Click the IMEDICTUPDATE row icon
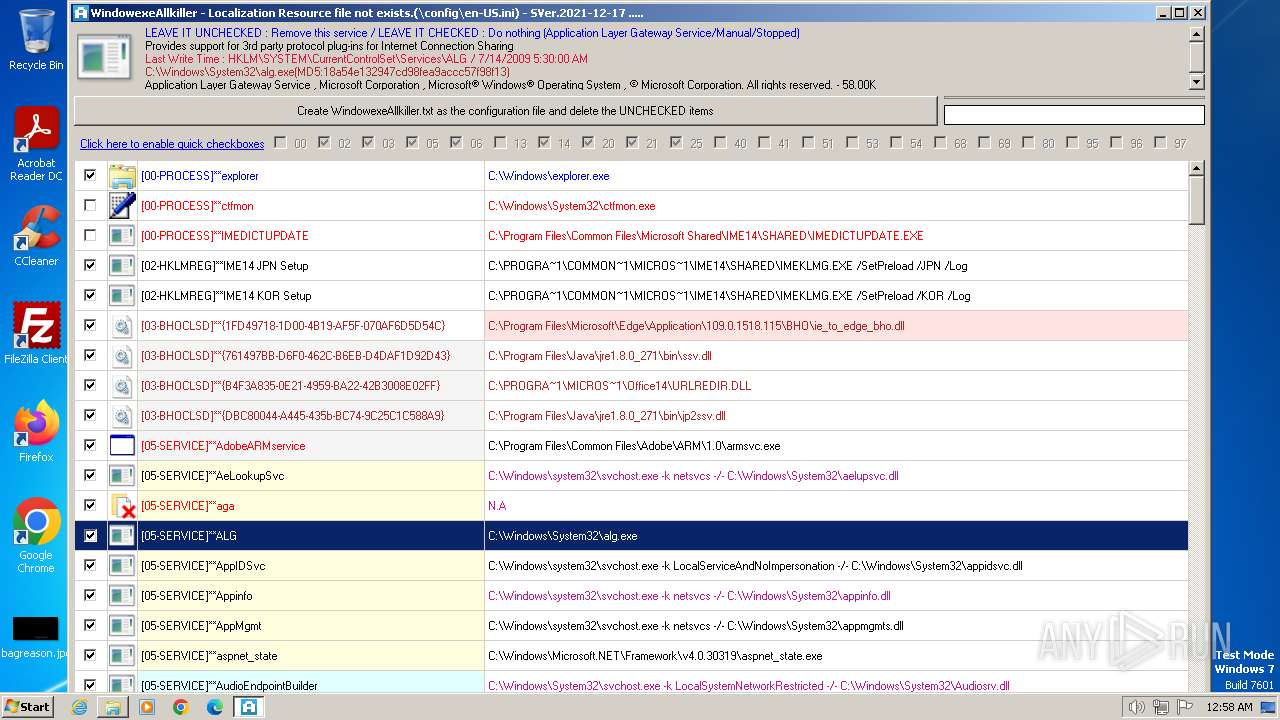The image size is (1280, 720). [122, 236]
